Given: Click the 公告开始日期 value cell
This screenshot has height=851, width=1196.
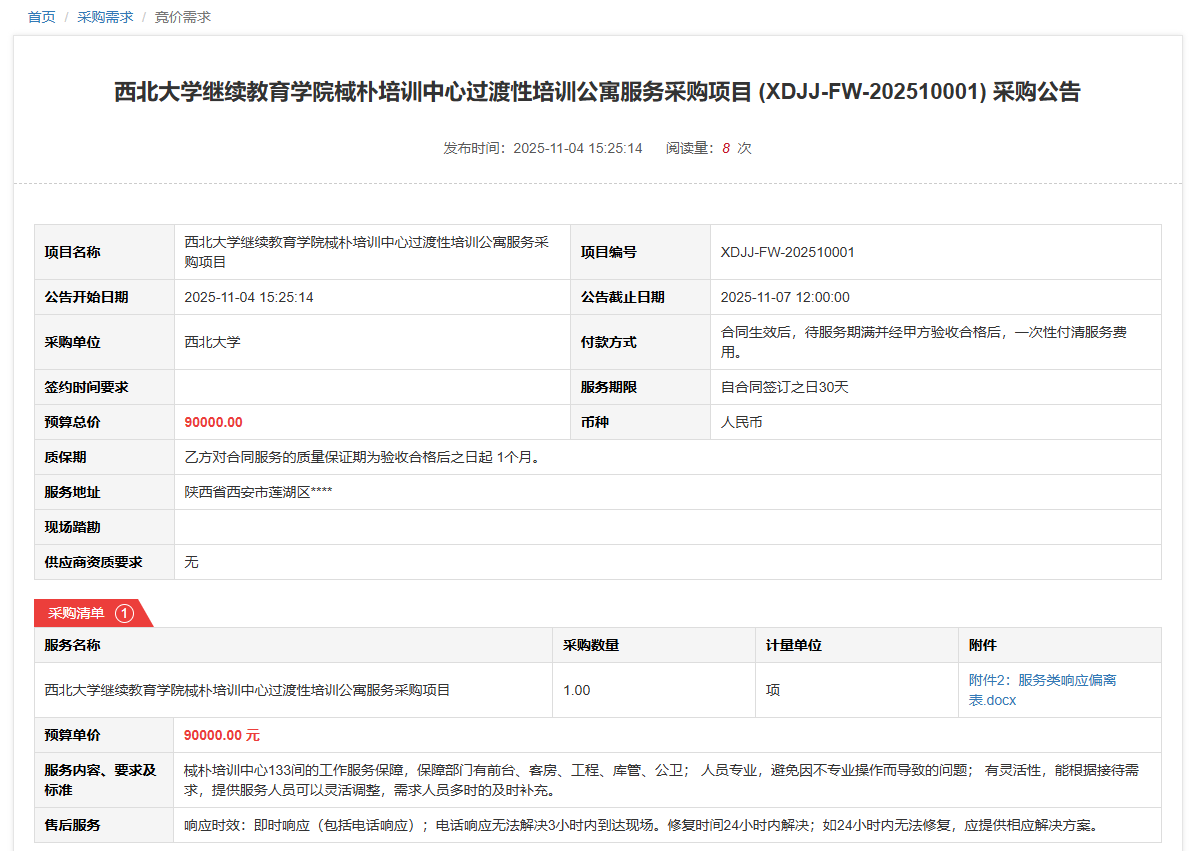Looking at the screenshot, I should point(249,297).
